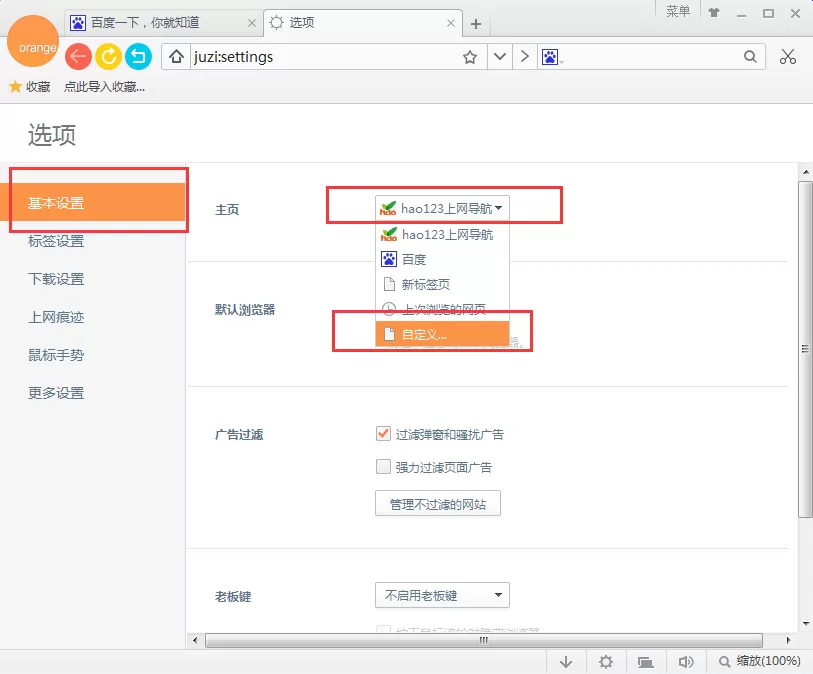Open a new tab with plus button
The image size is (813, 674).
(x=476, y=24)
